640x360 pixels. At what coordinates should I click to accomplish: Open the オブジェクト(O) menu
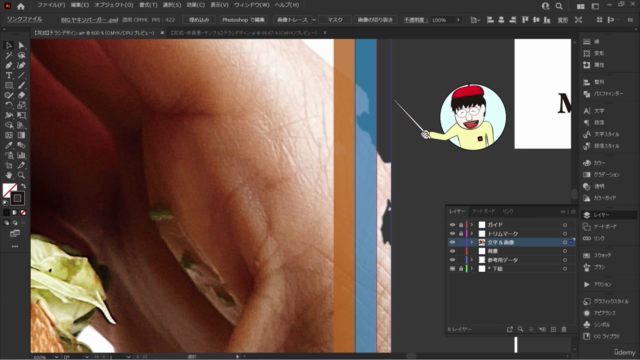click(114, 5)
